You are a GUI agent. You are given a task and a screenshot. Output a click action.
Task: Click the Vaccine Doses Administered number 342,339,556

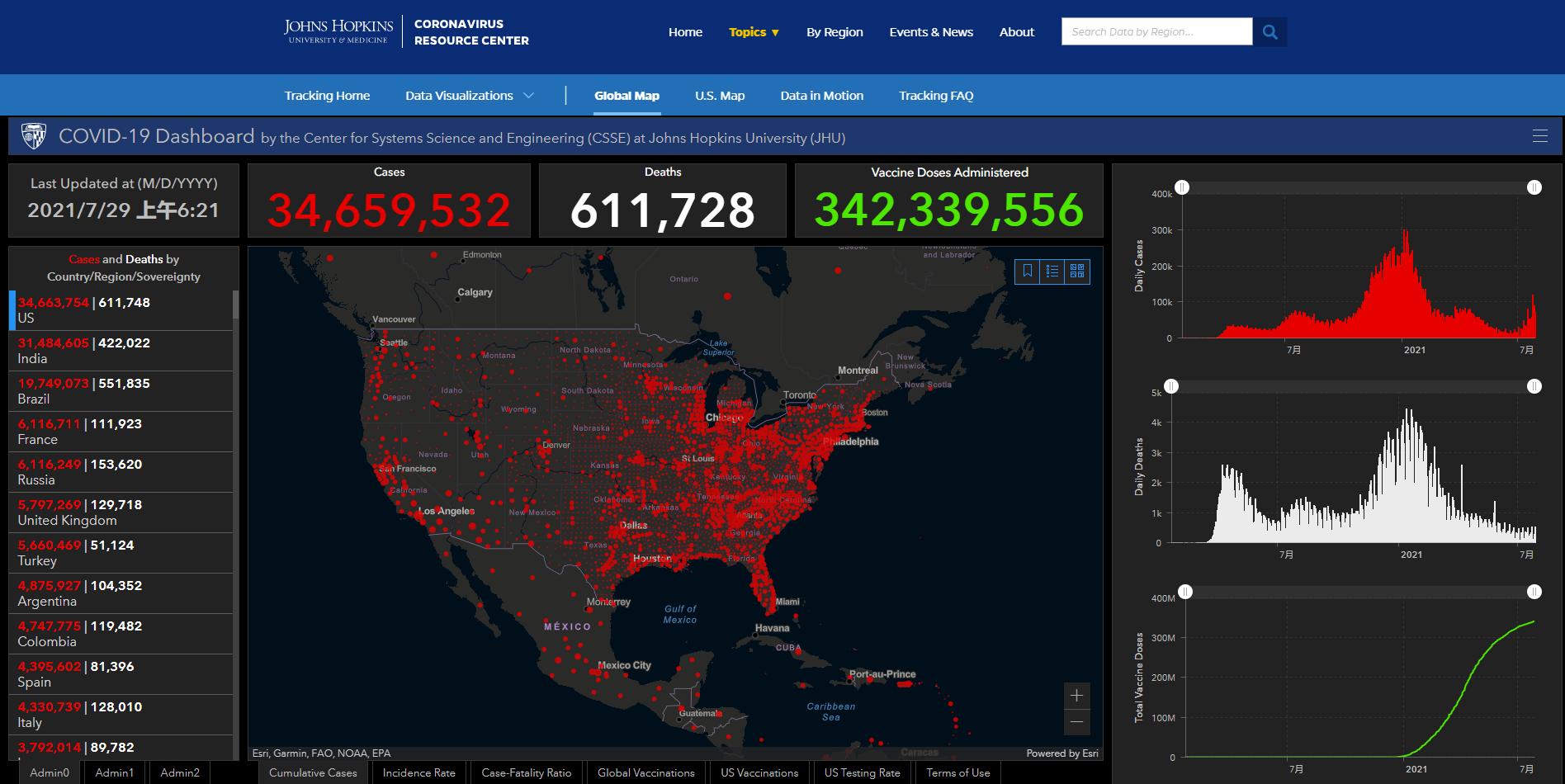click(x=949, y=210)
